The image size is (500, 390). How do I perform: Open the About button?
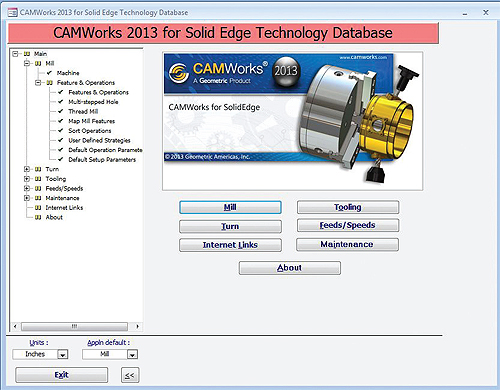pos(290,268)
